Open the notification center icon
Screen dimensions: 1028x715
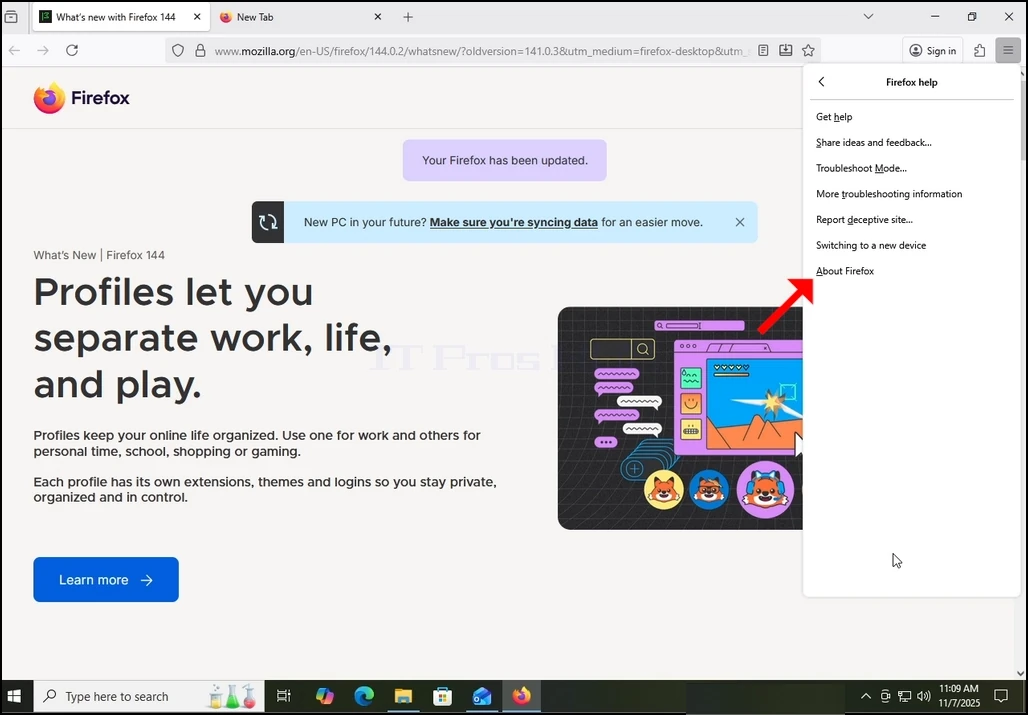point(1001,696)
